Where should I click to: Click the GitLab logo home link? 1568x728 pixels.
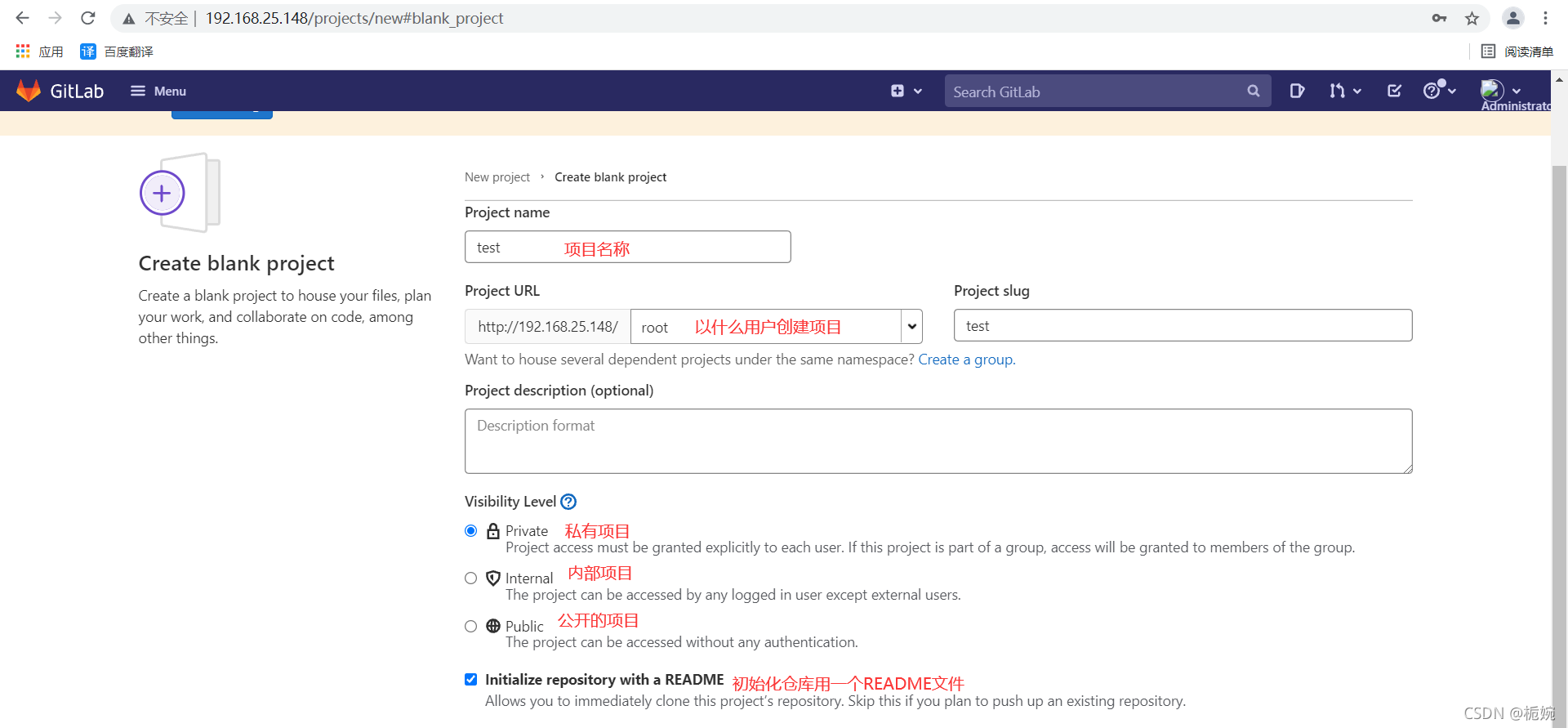pyautogui.click(x=60, y=91)
